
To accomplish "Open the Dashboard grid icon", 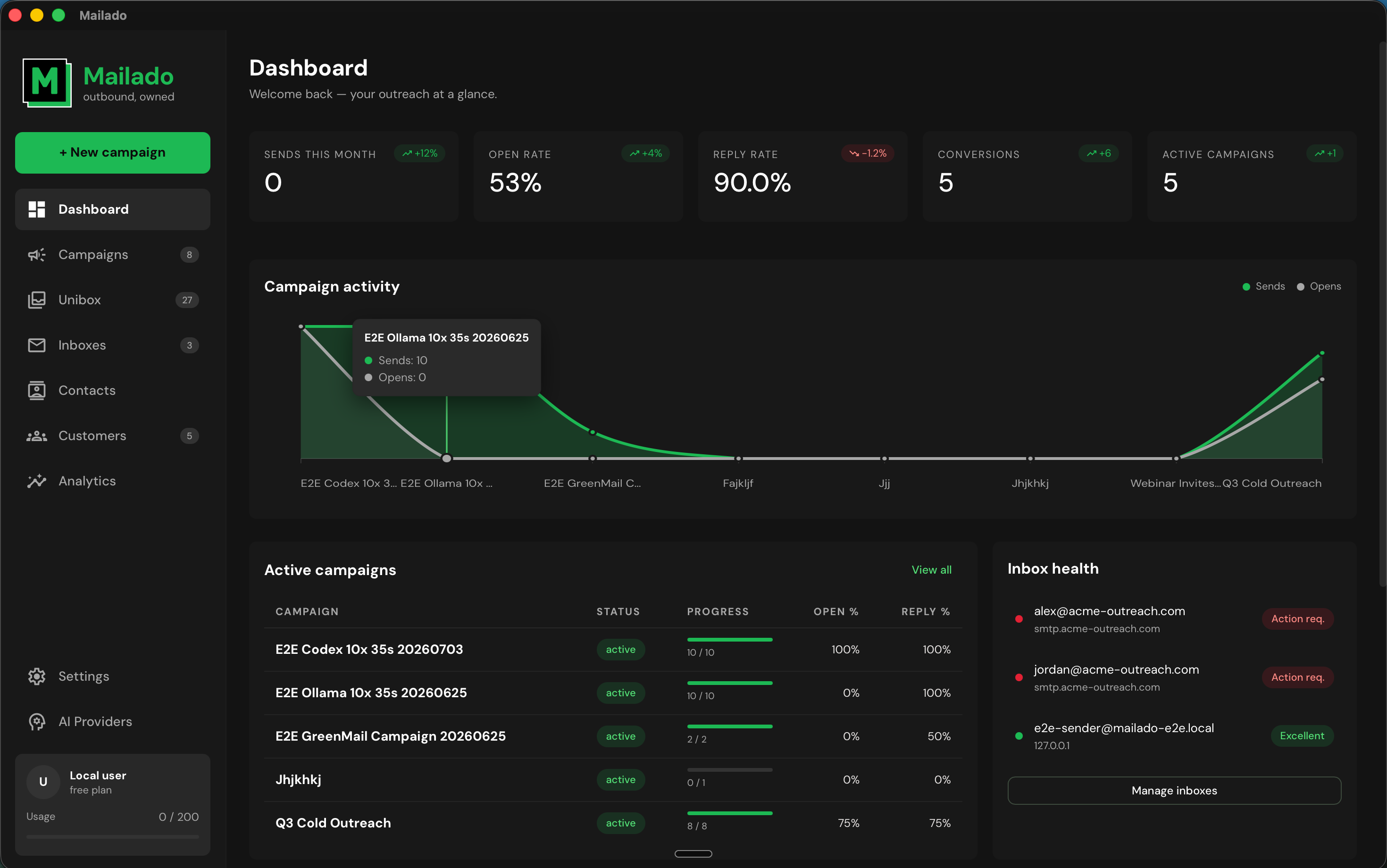I will point(37,209).
